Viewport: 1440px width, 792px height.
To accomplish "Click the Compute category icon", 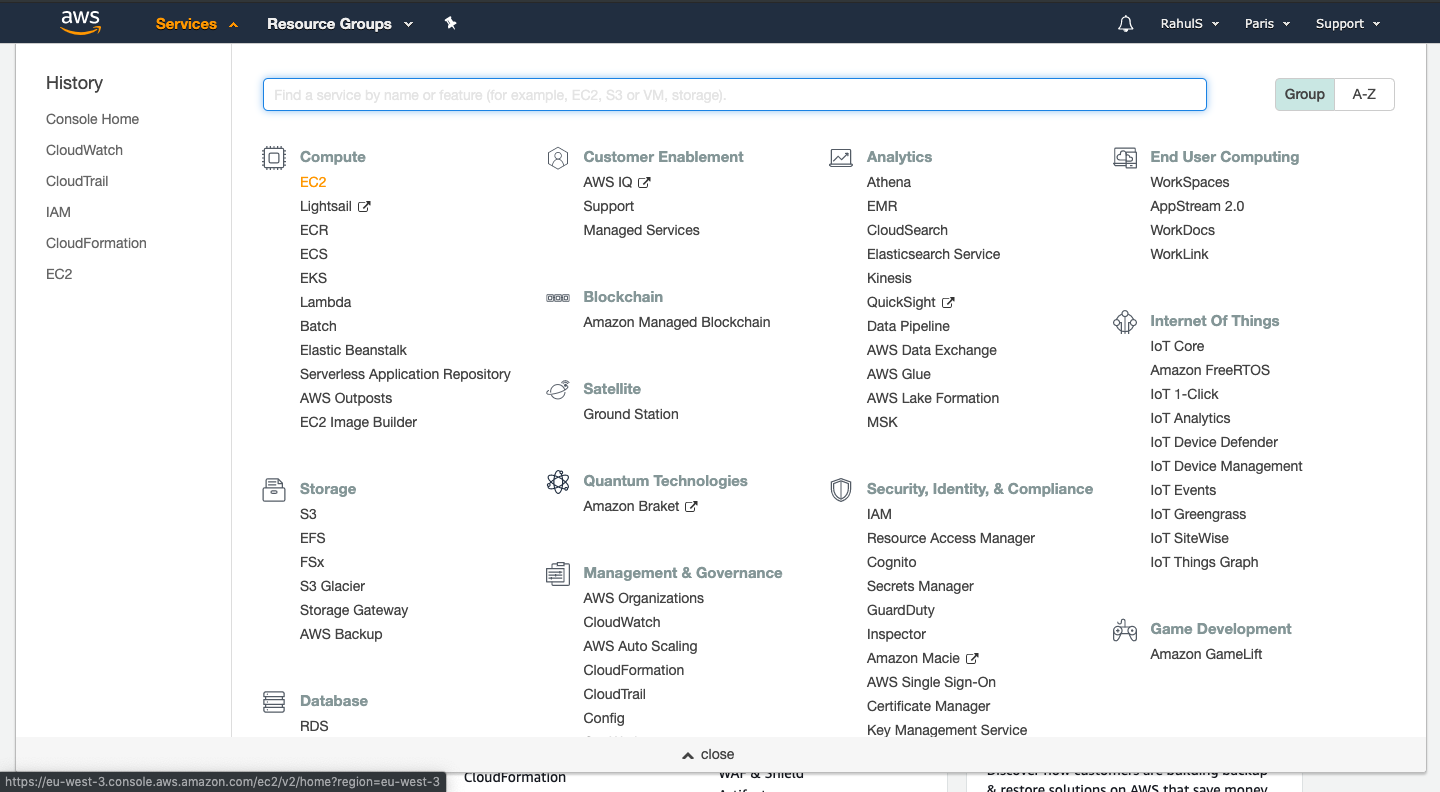I will 273,157.
